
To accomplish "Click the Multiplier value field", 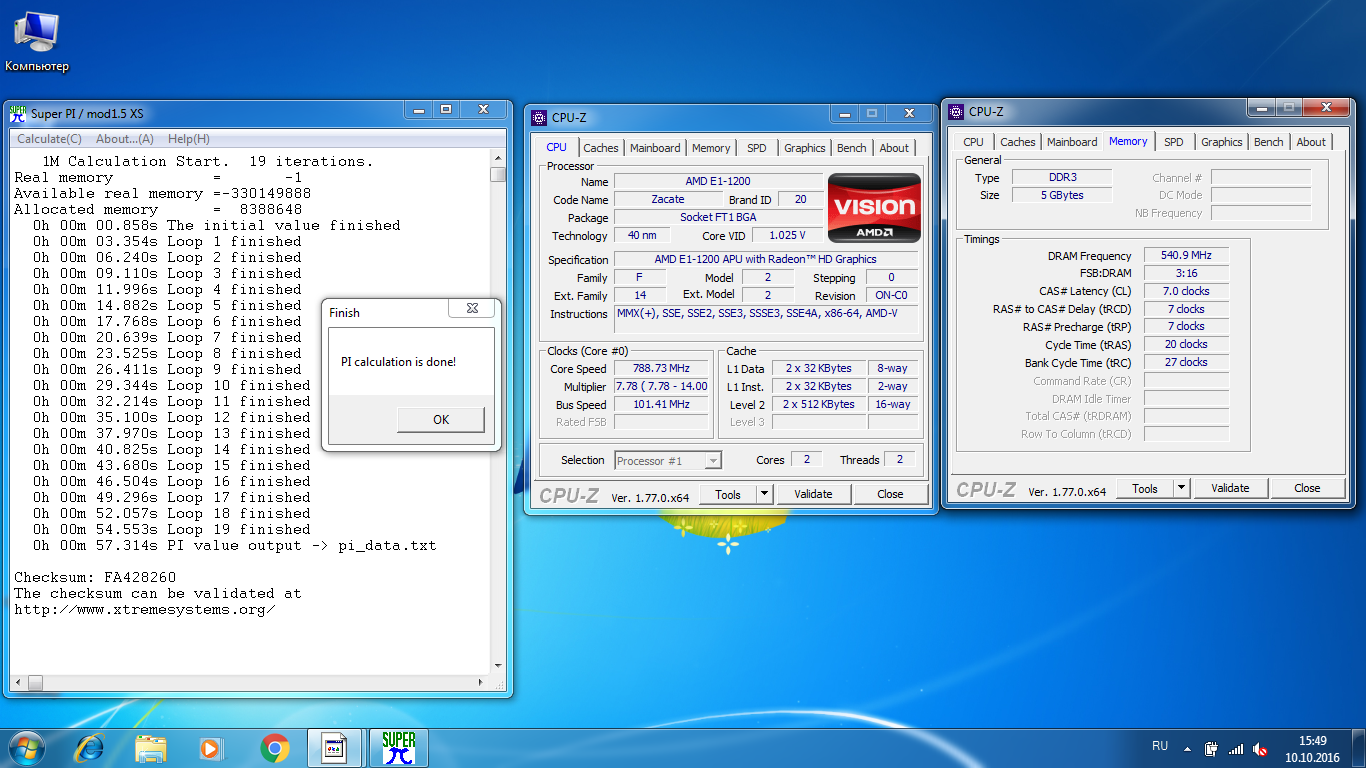I will [662, 386].
